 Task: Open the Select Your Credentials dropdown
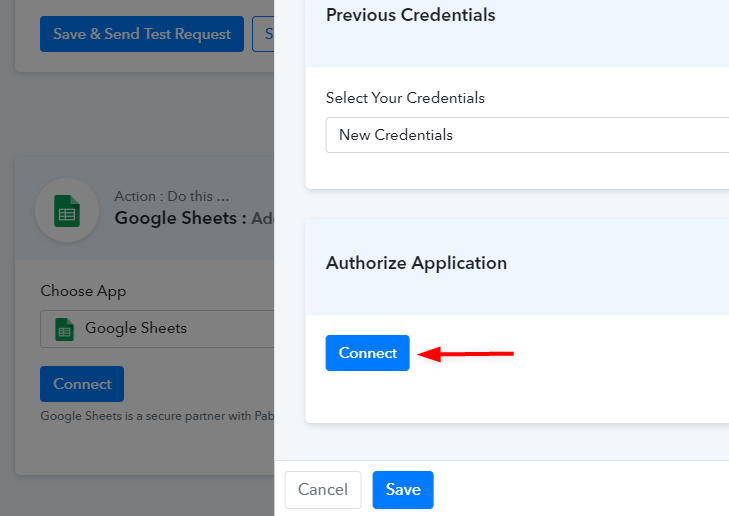coord(527,135)
